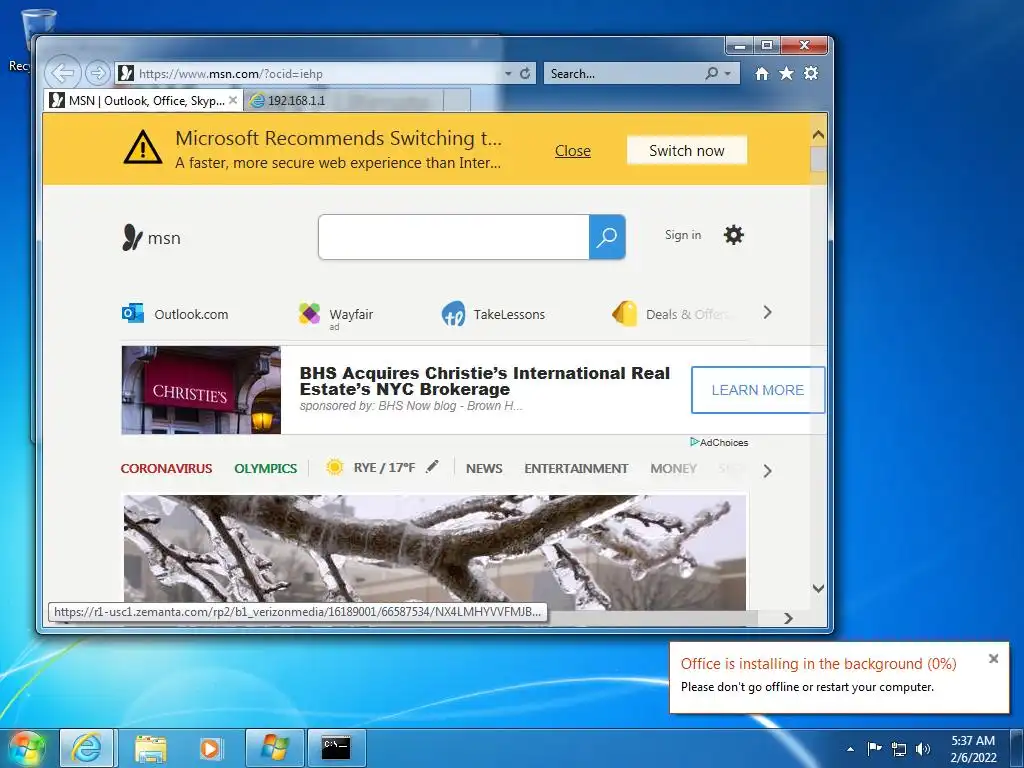Click the Office is installing notification text

[x=818, y=664]
